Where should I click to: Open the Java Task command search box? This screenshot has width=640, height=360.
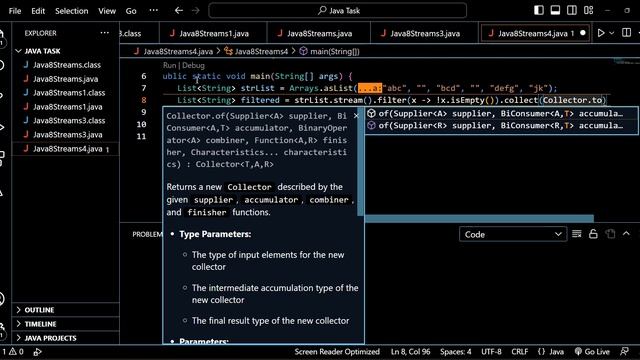point(338,11)
